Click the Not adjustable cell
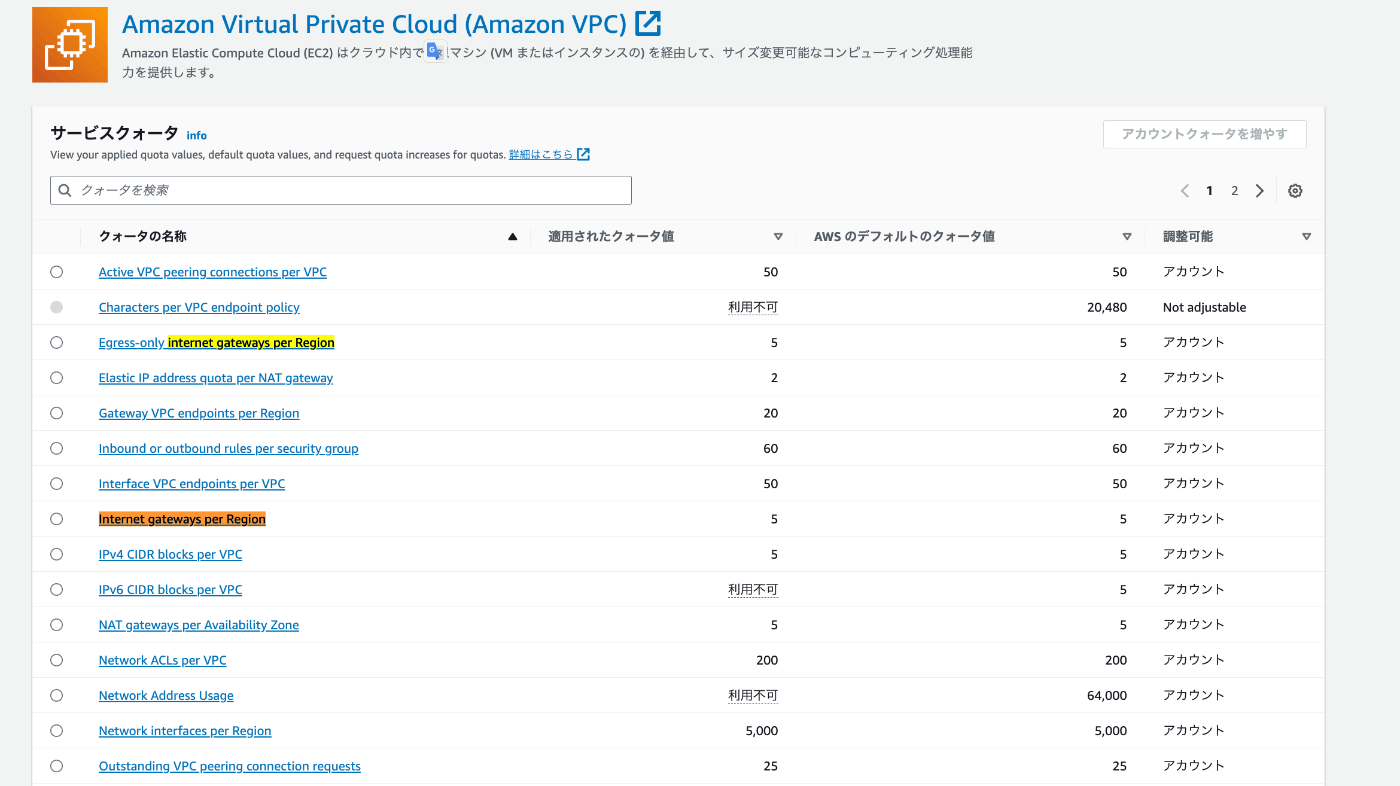Viewport: 1400px width, 786px height. [x=1204, y=307]
